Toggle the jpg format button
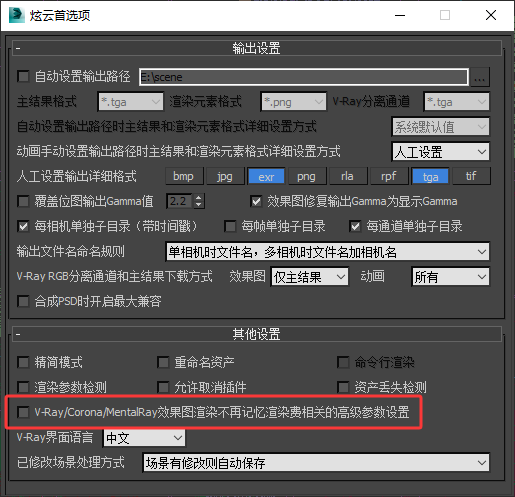Image resolution: width=515 pixels, height=497 pixels. coord(225,176)
